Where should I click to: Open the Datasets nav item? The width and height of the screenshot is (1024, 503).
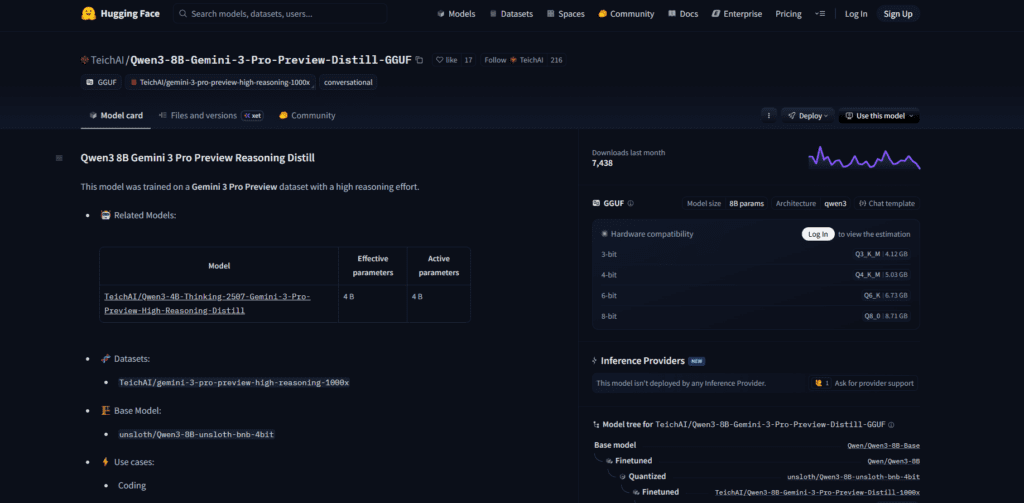tap(511, 14)
